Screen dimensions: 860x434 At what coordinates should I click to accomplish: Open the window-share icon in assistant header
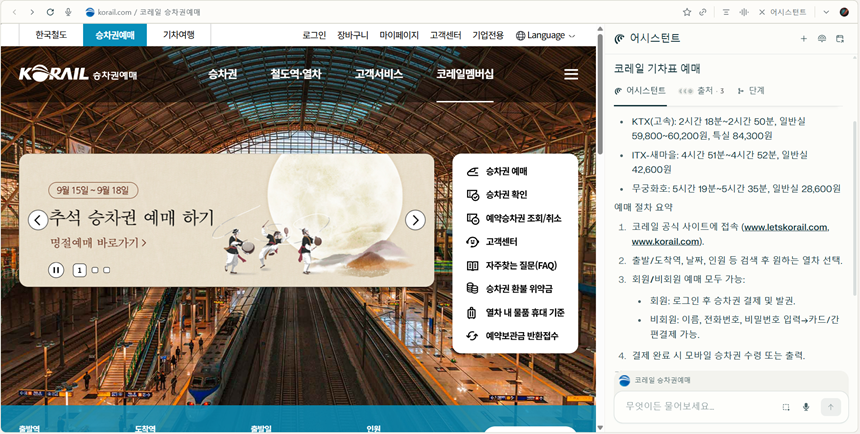(x=839, y=38)
